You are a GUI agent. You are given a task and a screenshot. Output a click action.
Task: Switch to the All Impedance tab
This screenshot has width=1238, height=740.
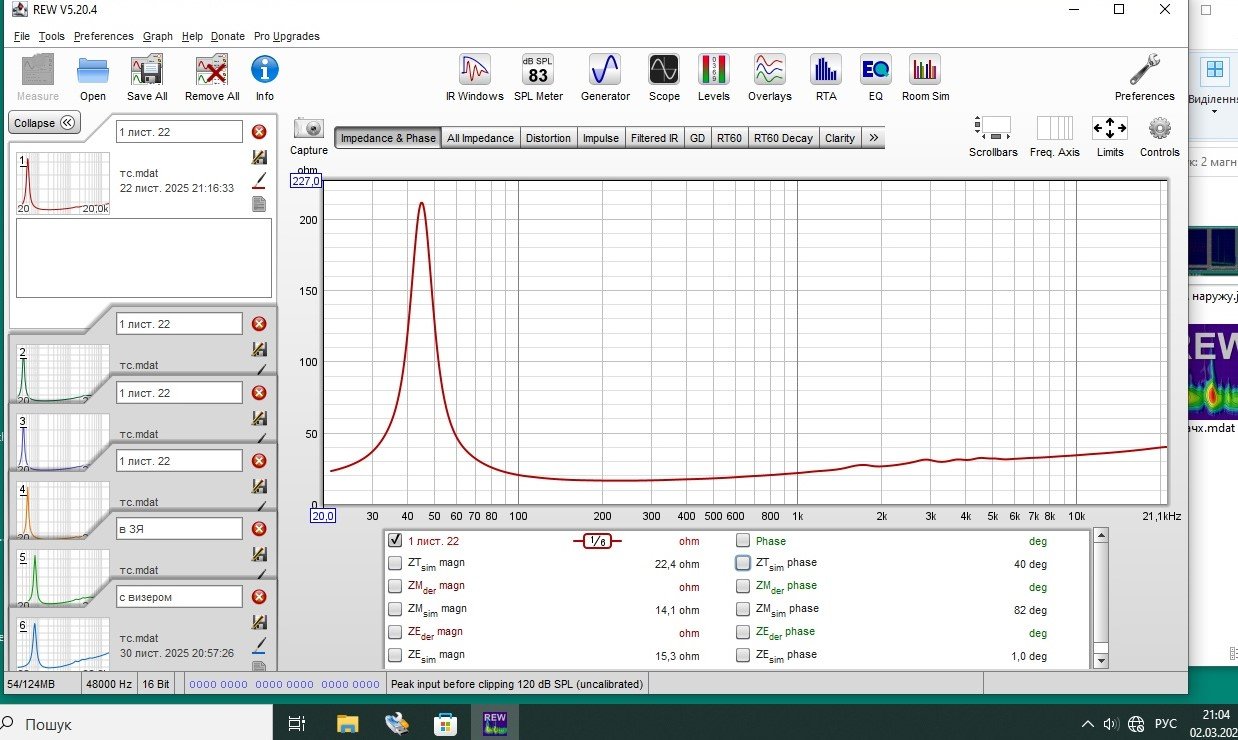pos(481,138)
